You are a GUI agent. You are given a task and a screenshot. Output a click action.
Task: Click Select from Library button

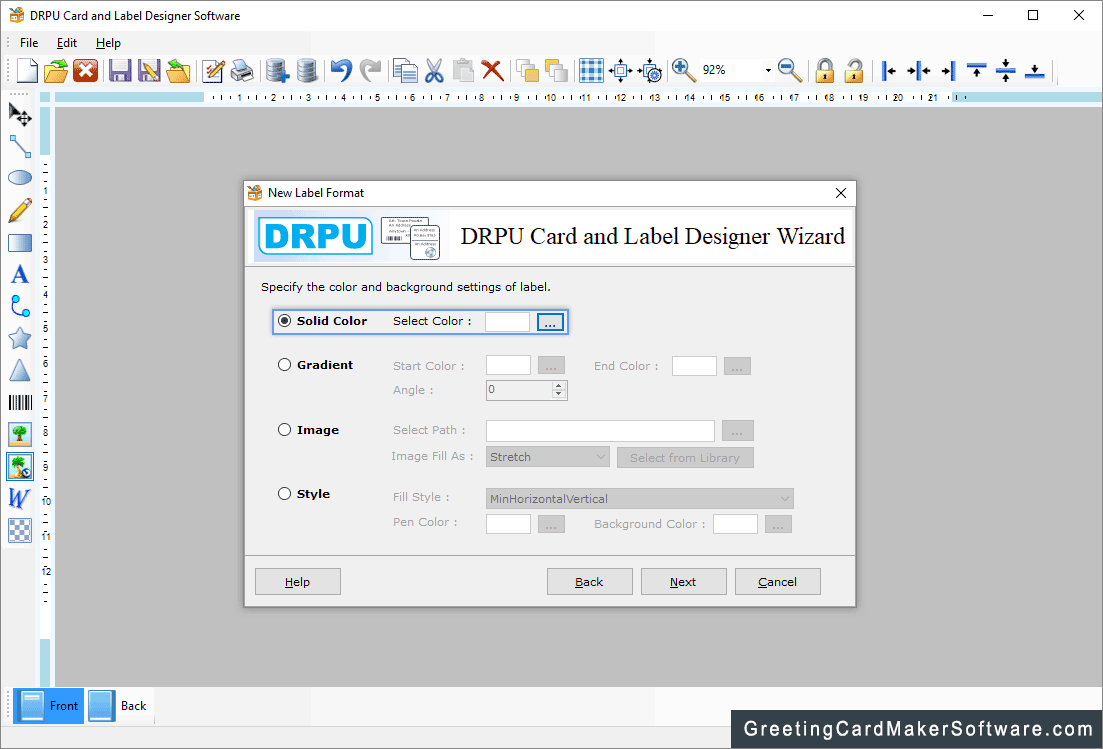(x=685, y=457)
